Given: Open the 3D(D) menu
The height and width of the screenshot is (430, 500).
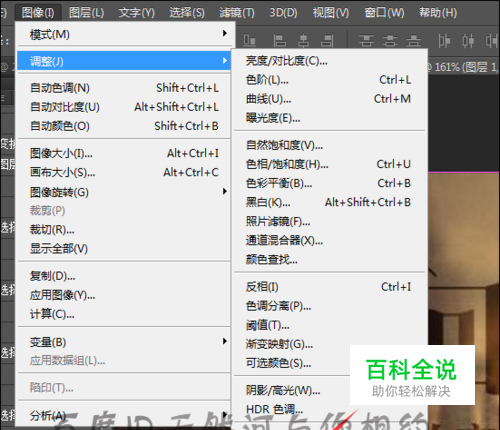Looking at the screenshot, I should (x=283, y=13).
